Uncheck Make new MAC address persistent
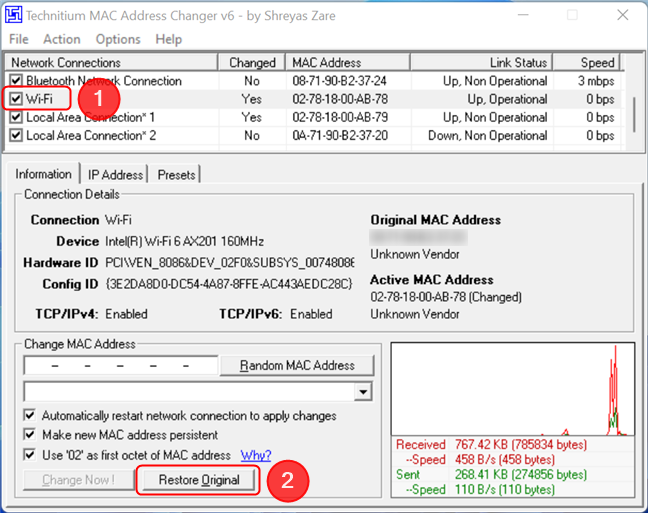The height and width of the screenshot is (513, 648). coord(30,435)
